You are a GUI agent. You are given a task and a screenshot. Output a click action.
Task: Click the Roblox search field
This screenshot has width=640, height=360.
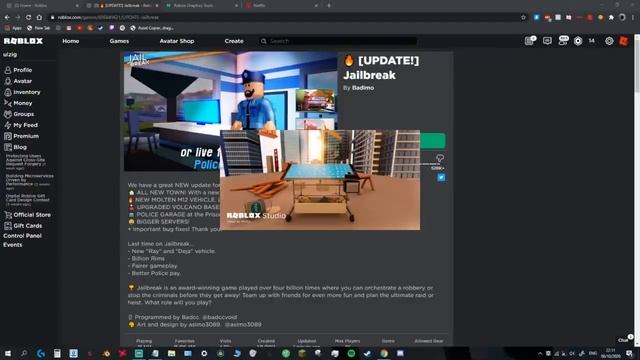coord(338,41)
